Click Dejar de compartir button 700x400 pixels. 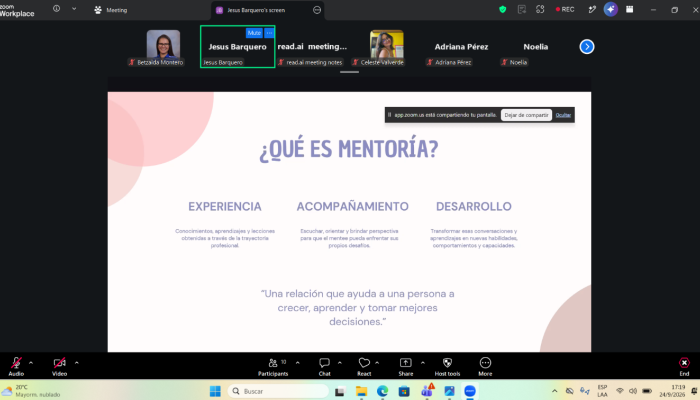[x=526, y=115]
